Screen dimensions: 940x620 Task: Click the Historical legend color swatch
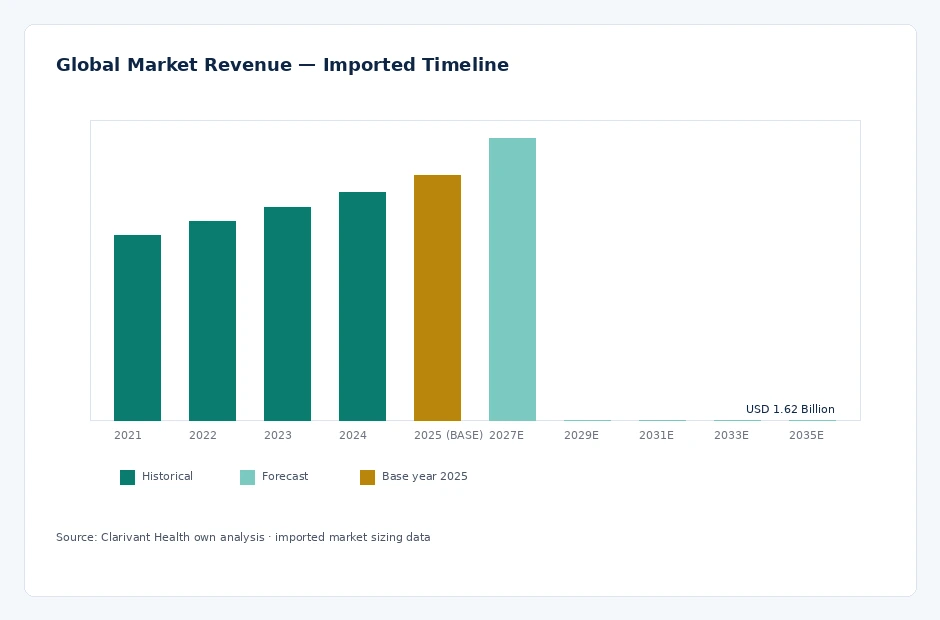(128, 477)
